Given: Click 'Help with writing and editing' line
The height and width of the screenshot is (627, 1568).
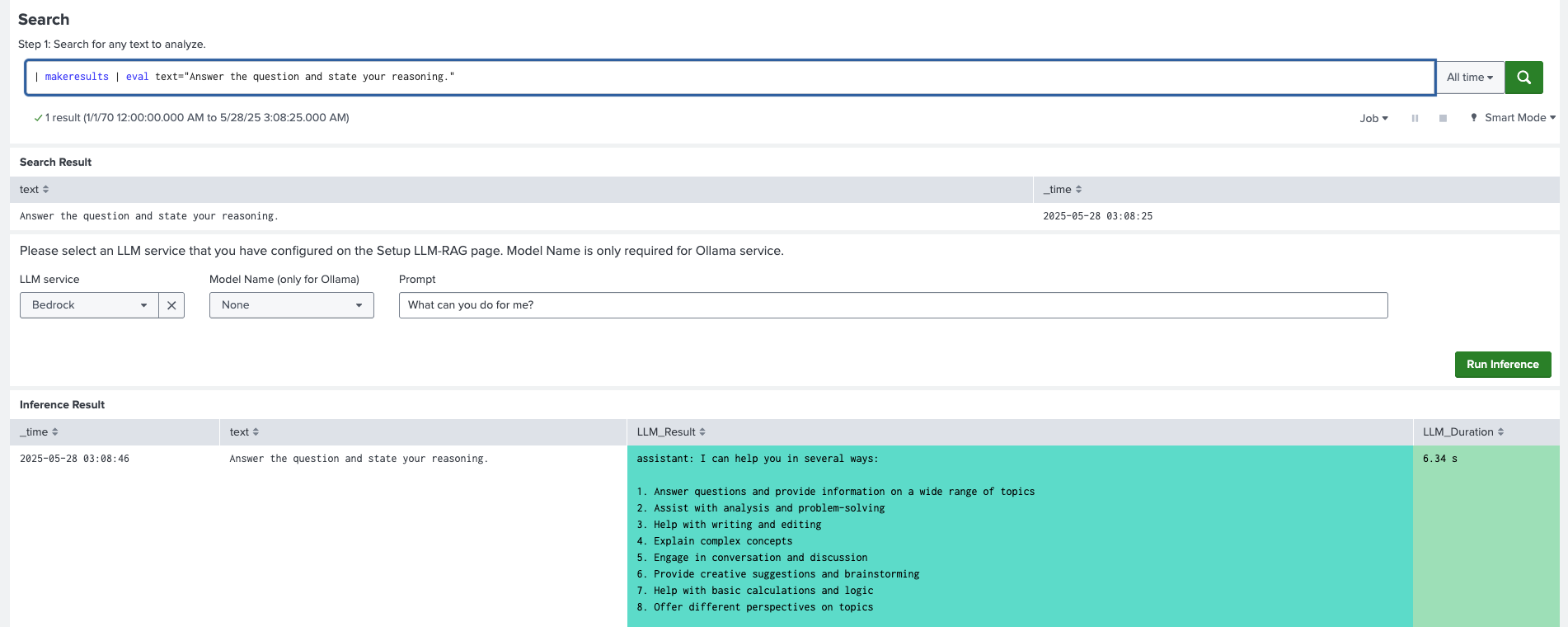Looking at the screenshot, I should 729,525.
